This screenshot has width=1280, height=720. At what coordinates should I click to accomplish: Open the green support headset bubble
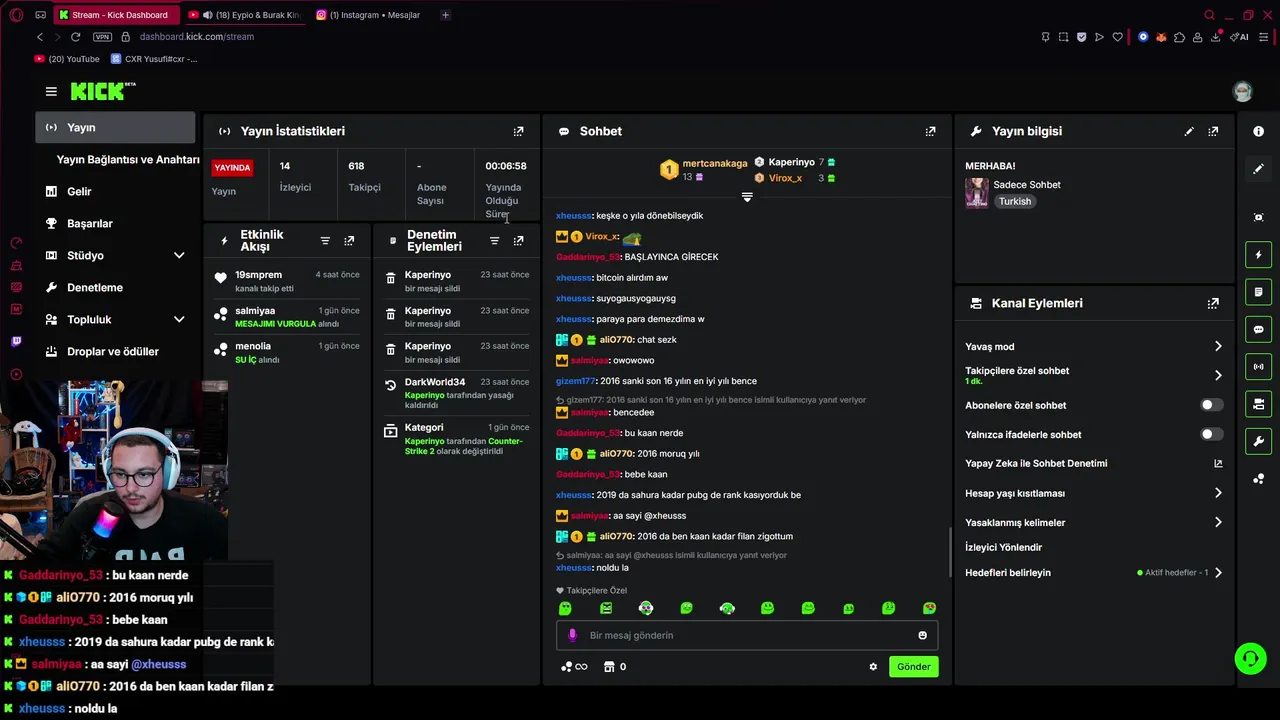point(1250,658)
